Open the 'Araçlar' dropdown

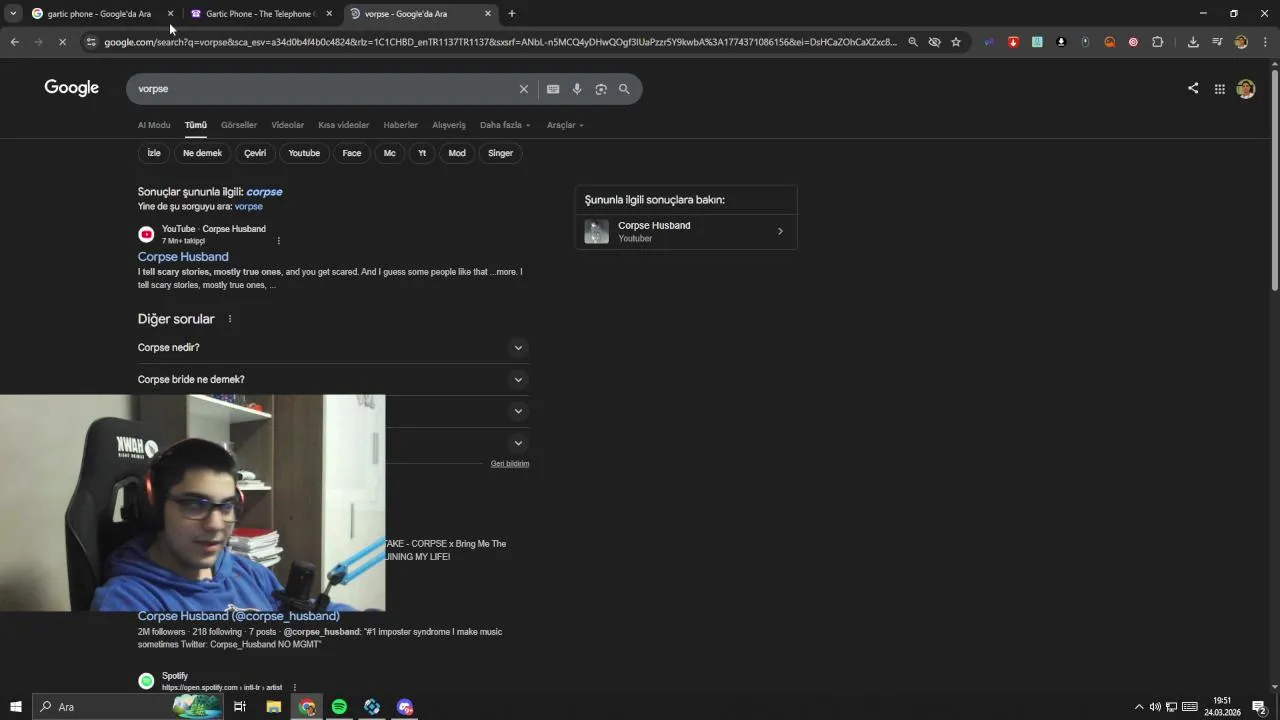(x=565, y=125)
